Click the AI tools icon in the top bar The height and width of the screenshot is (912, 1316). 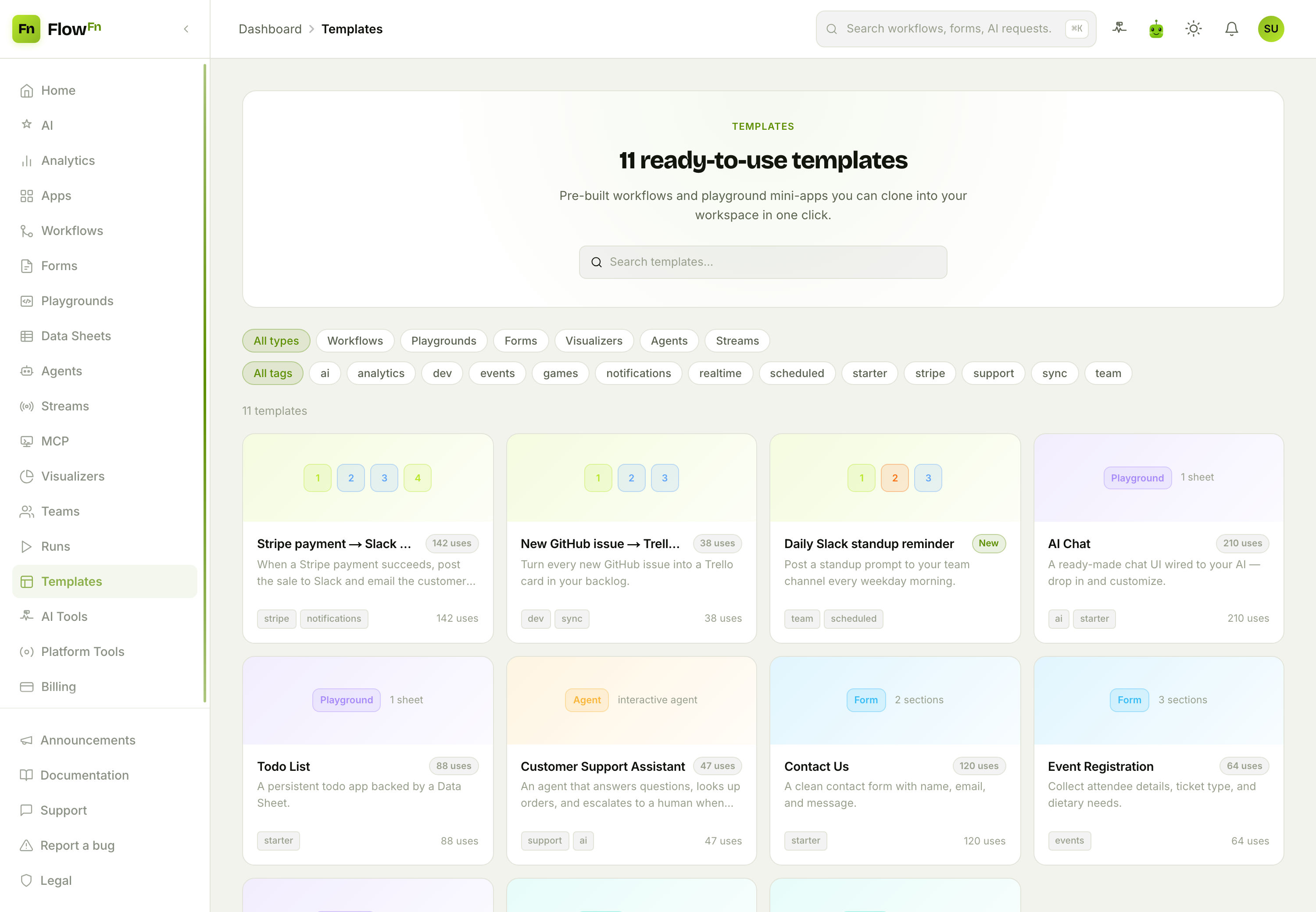[1119, 28]
